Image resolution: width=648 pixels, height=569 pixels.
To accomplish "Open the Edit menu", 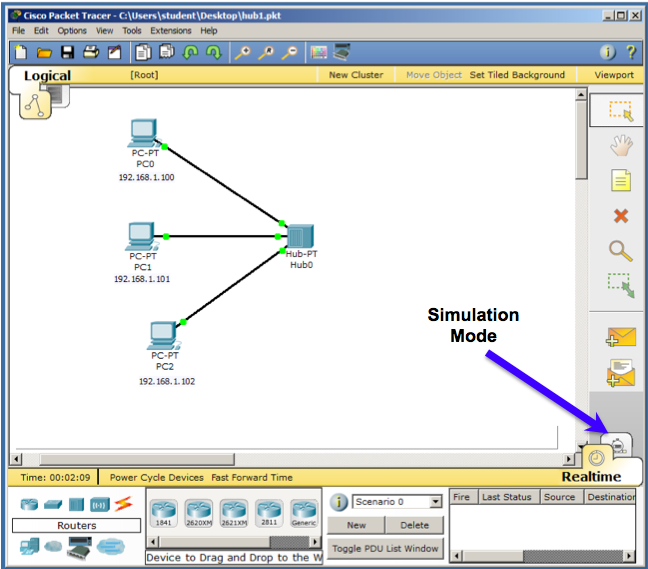I will click(x=41, y=31).
